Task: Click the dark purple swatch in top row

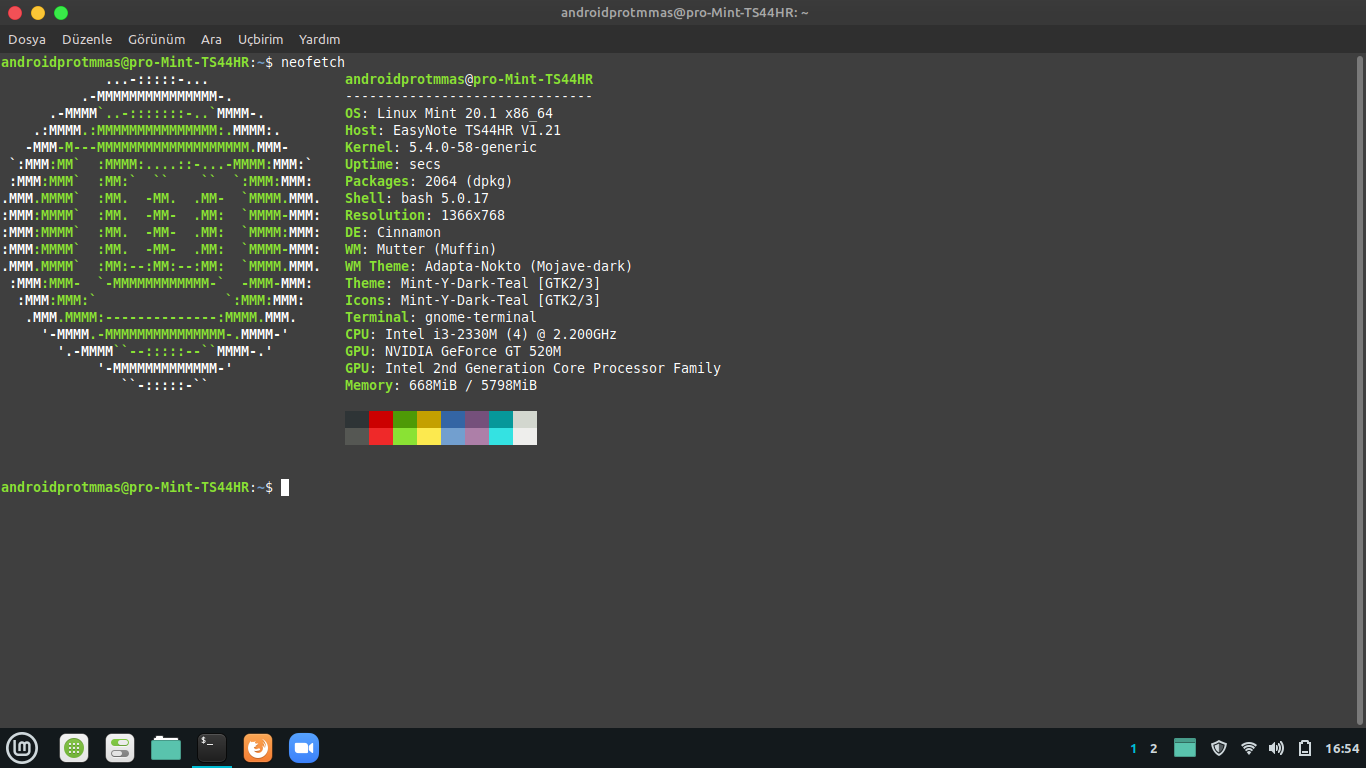Action: [x=477, y=419]
